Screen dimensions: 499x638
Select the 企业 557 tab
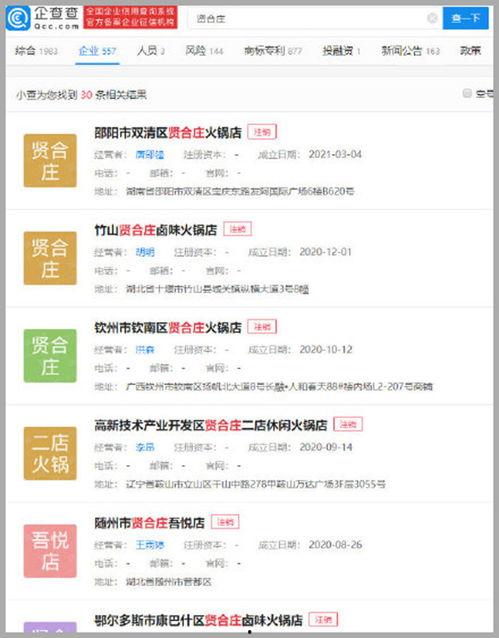(97, 51)
